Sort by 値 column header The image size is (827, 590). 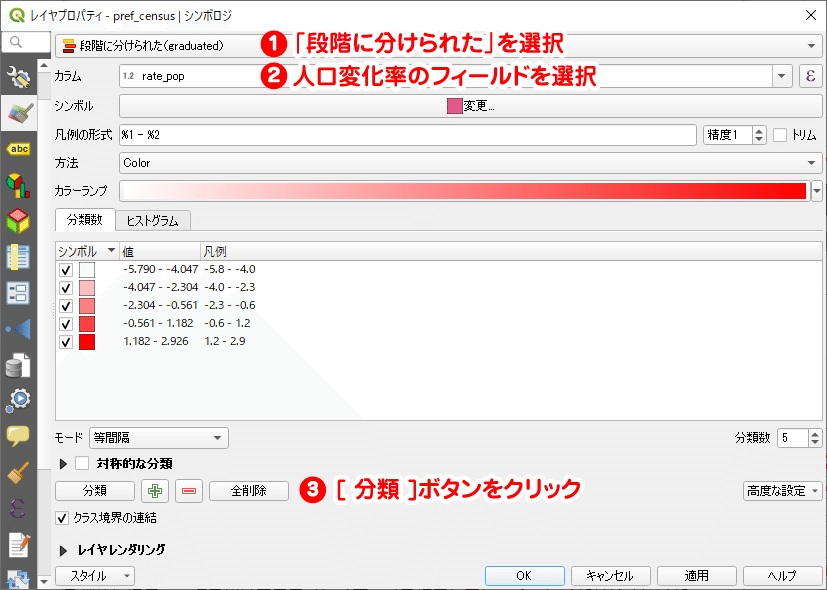point(160,252)
